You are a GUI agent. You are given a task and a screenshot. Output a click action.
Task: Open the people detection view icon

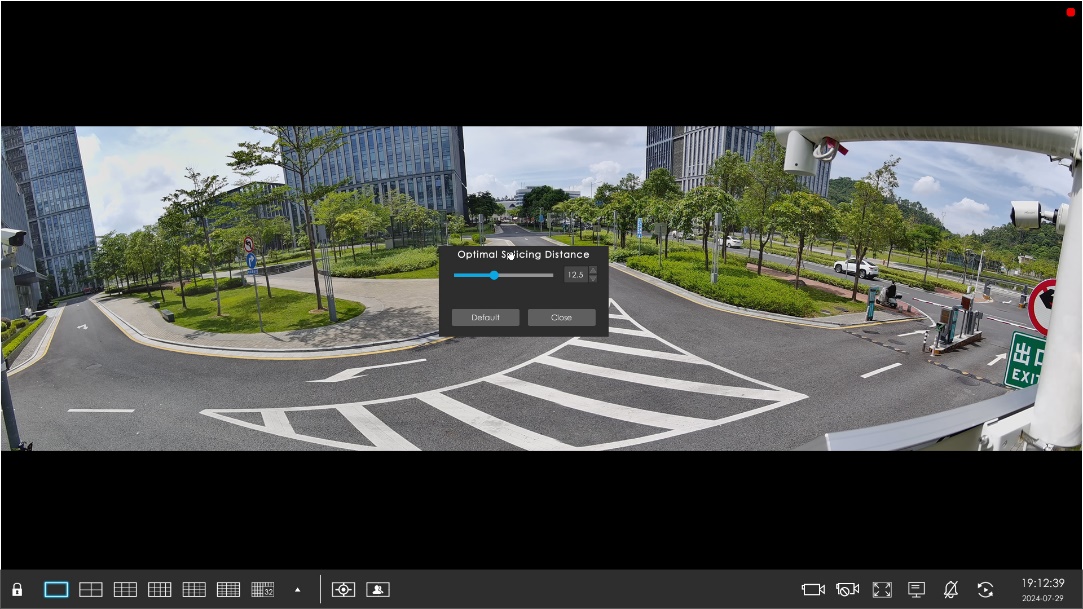tap(378, 590)
